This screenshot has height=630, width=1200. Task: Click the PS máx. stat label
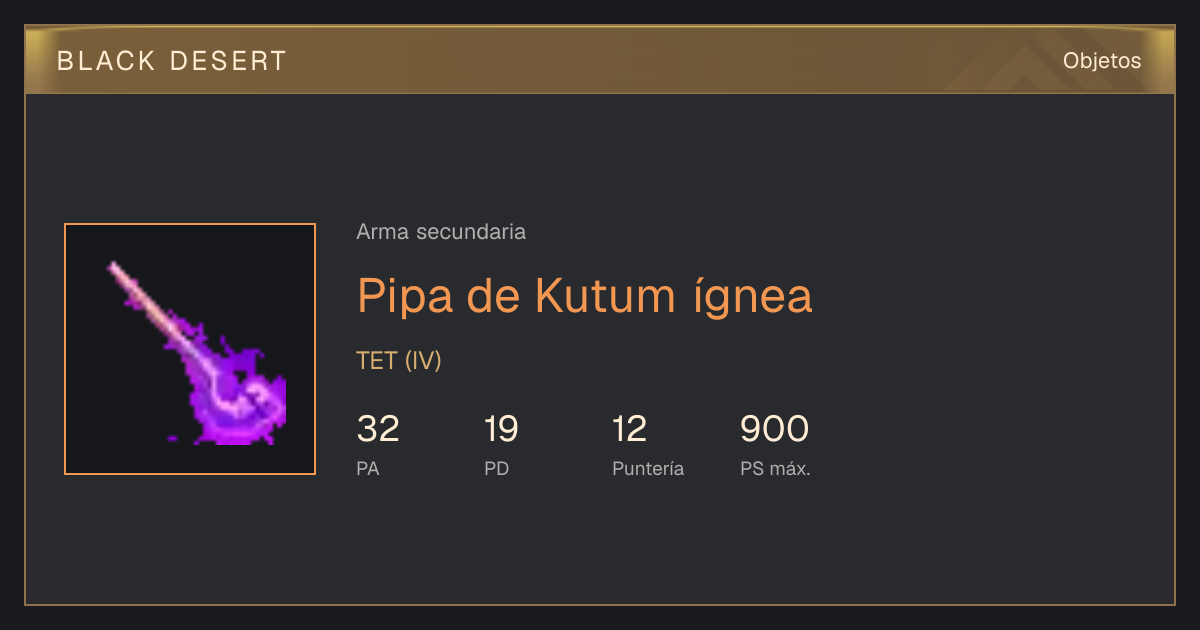[x=775, y=469]
